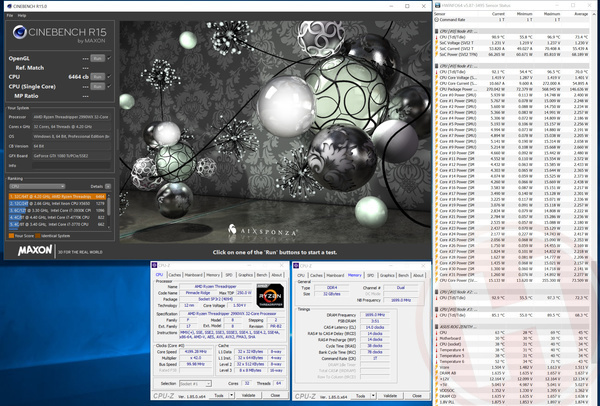
Task: Select ranking row with score 6464
Action: pos(57,196)
